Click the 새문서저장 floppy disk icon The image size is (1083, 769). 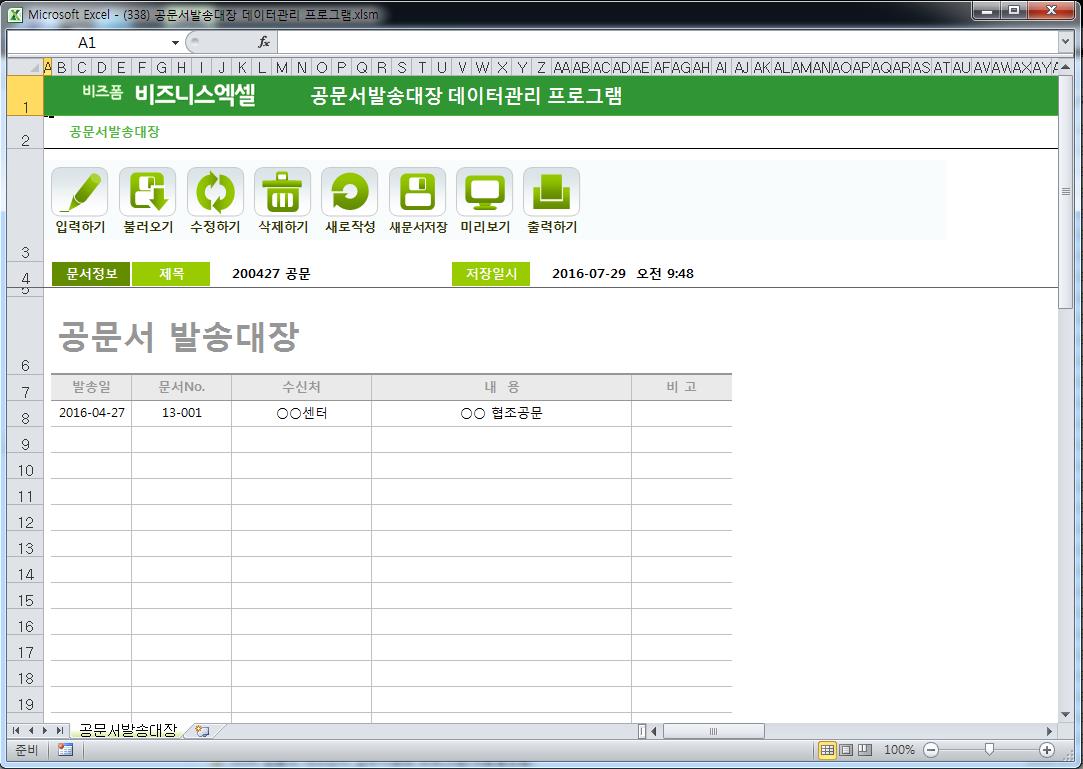pyautogui.click(x=417, y=191)
